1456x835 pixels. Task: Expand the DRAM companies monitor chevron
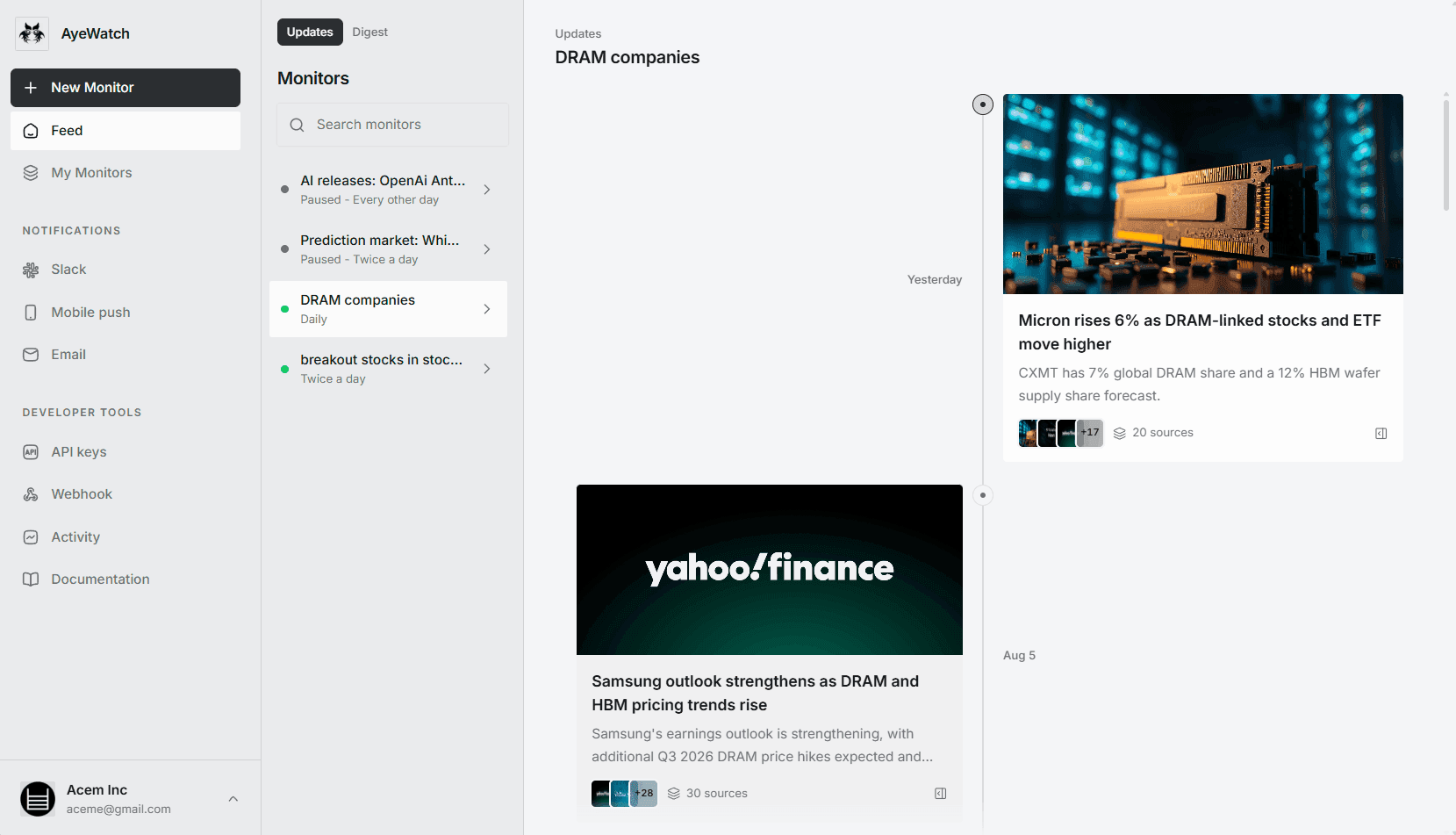pos(487,309)
